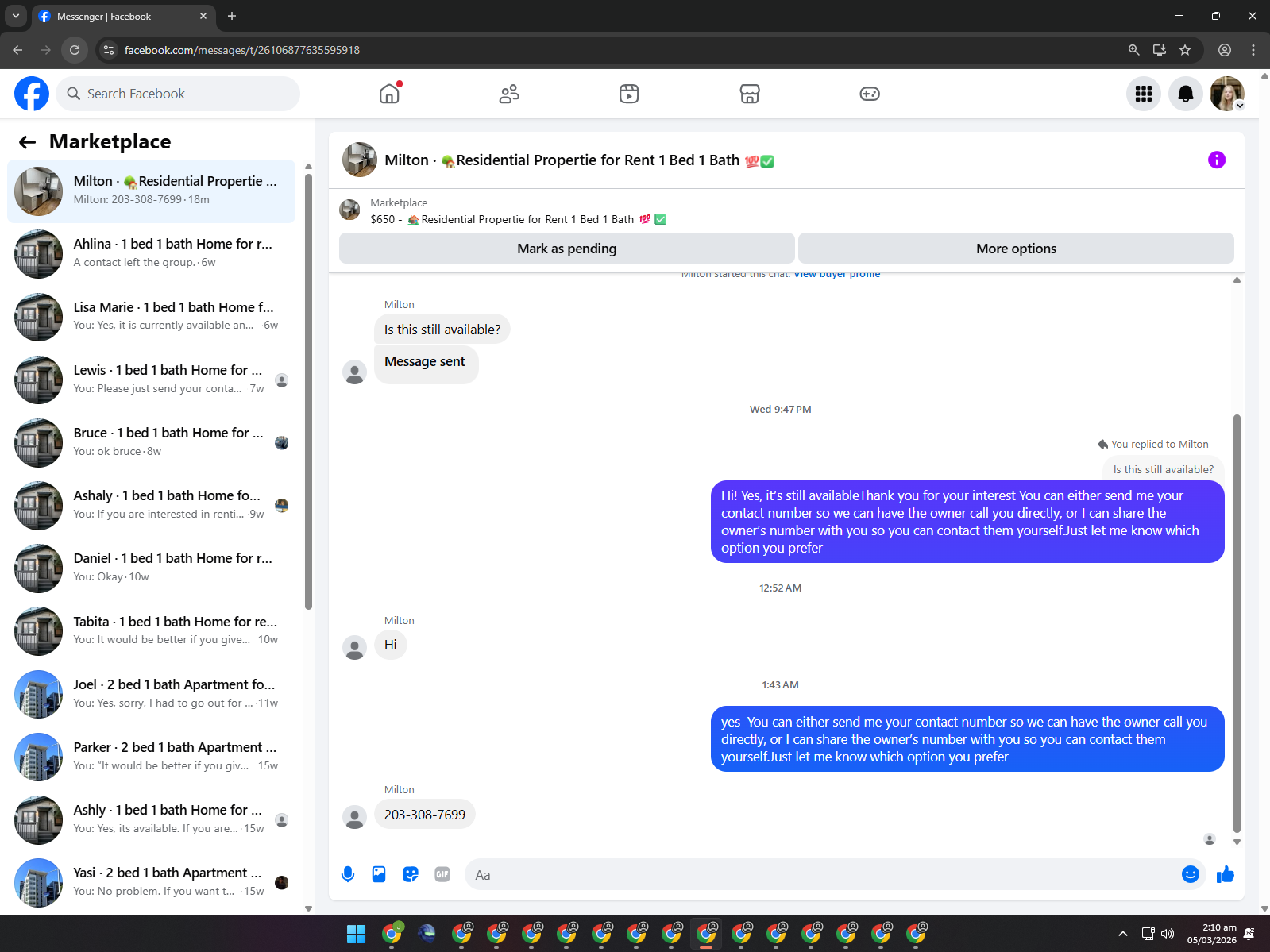Viewport: 1270px width, 952px height.
Task: Open the Tabita conversation
Action: point(151,630)
